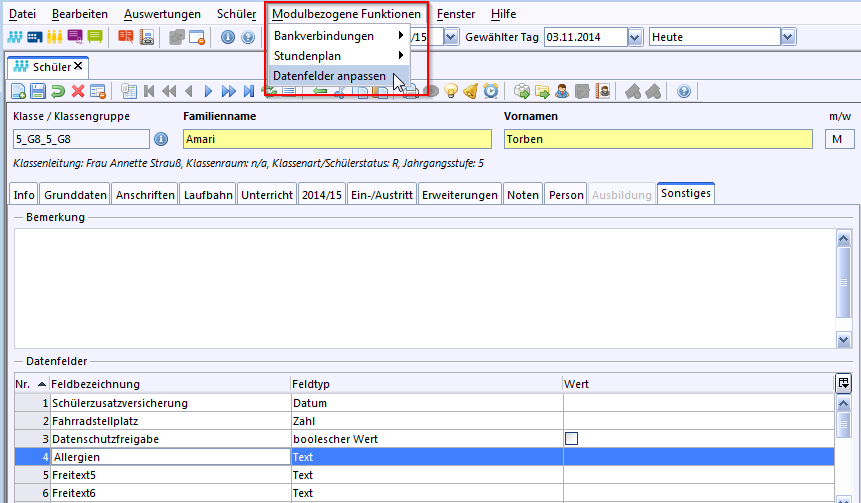Open the Noten tab
Screen dimensions: 861x503
point(522,195)
